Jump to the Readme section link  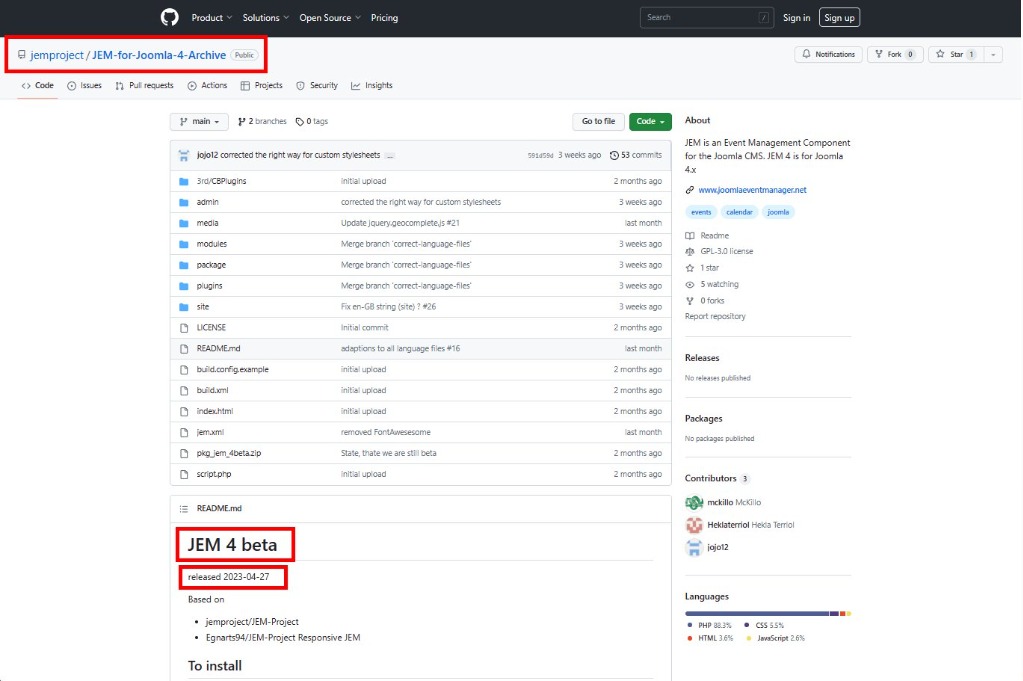click(x=707, y=235)
